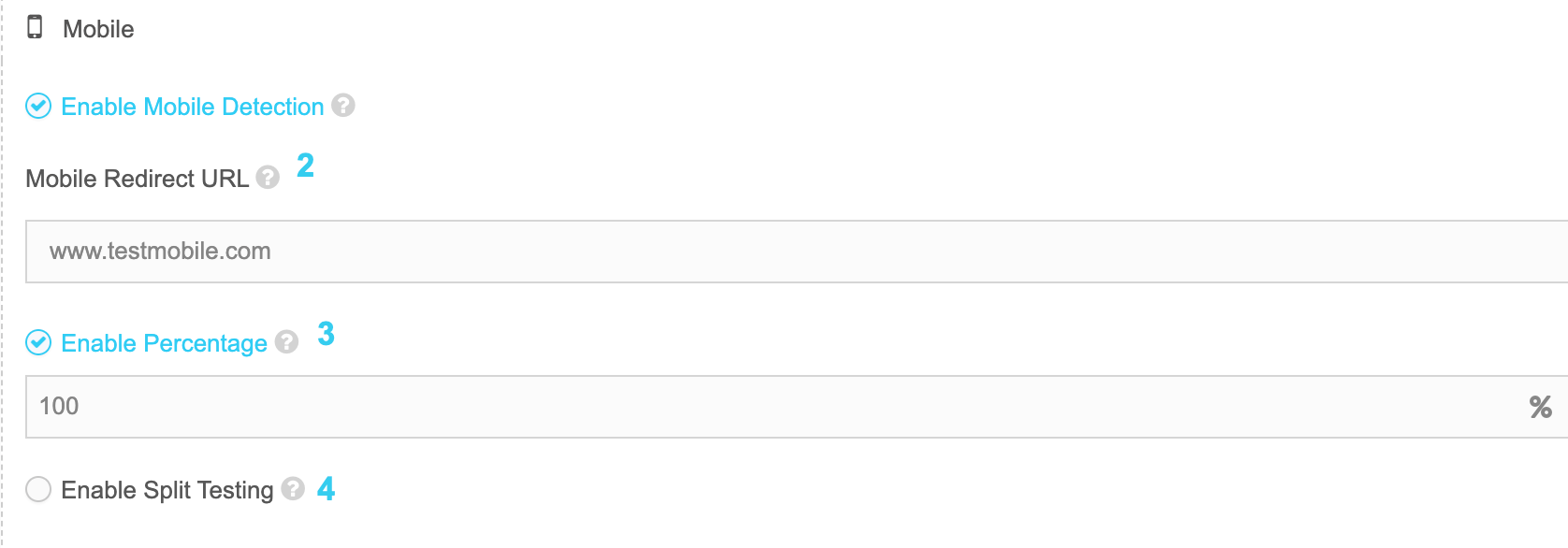The width and height of the screenshot is (1568, 548).
Task: Show the Enable Percentage help tooltip icon
Action: (x=286, y=342)
